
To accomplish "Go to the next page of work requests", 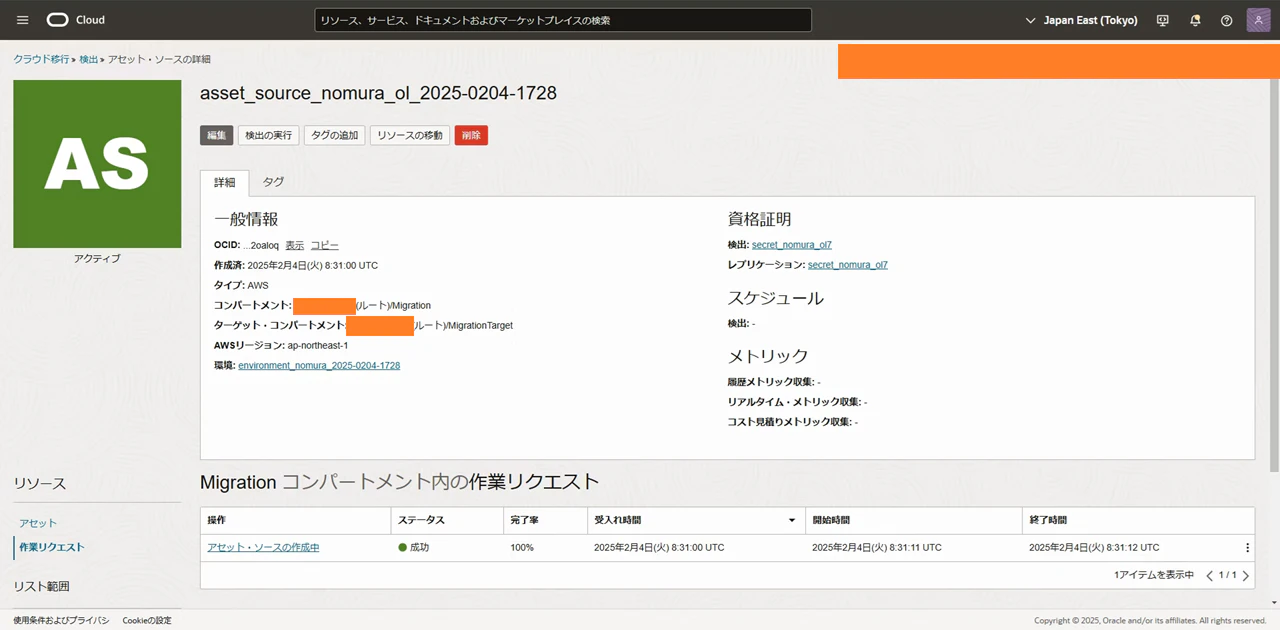I will [1245, 575].
